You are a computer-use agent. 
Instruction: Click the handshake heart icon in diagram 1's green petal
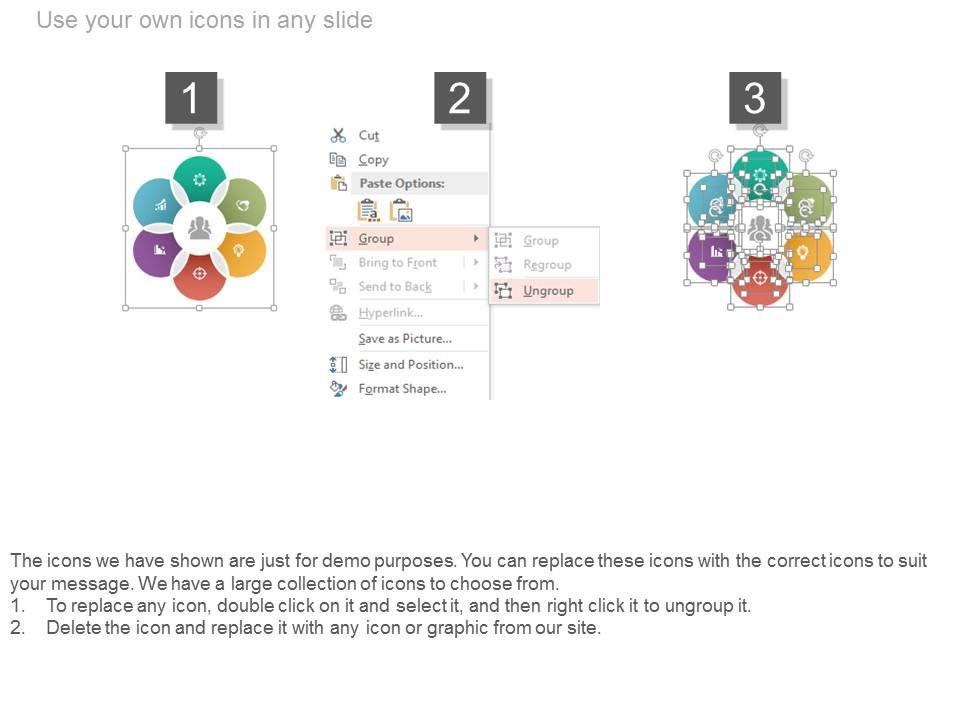point(241,205)
